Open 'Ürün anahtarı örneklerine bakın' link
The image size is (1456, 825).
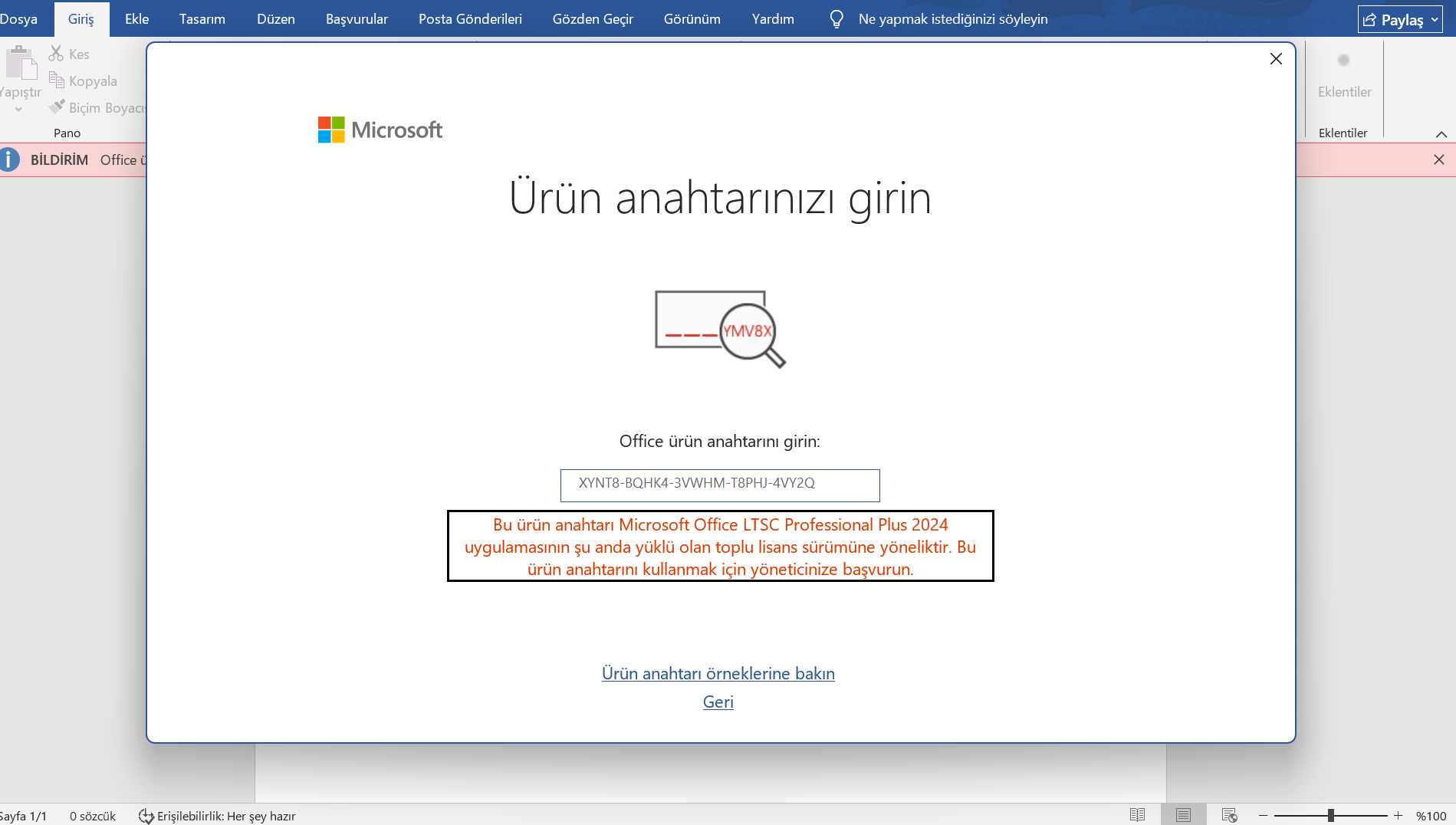click(x=718, y=673)
